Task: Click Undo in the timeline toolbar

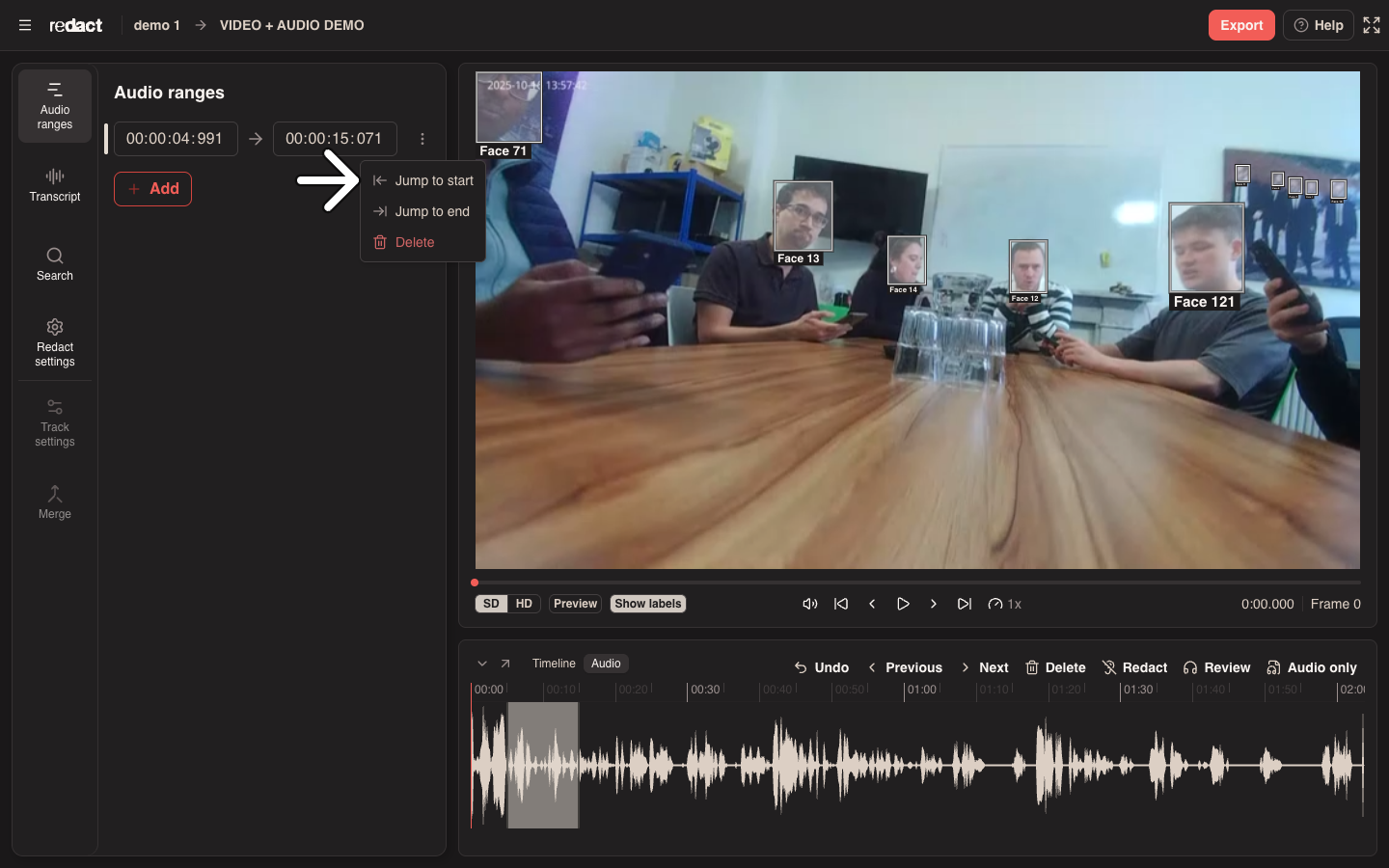Action: [x=822, y=667]
